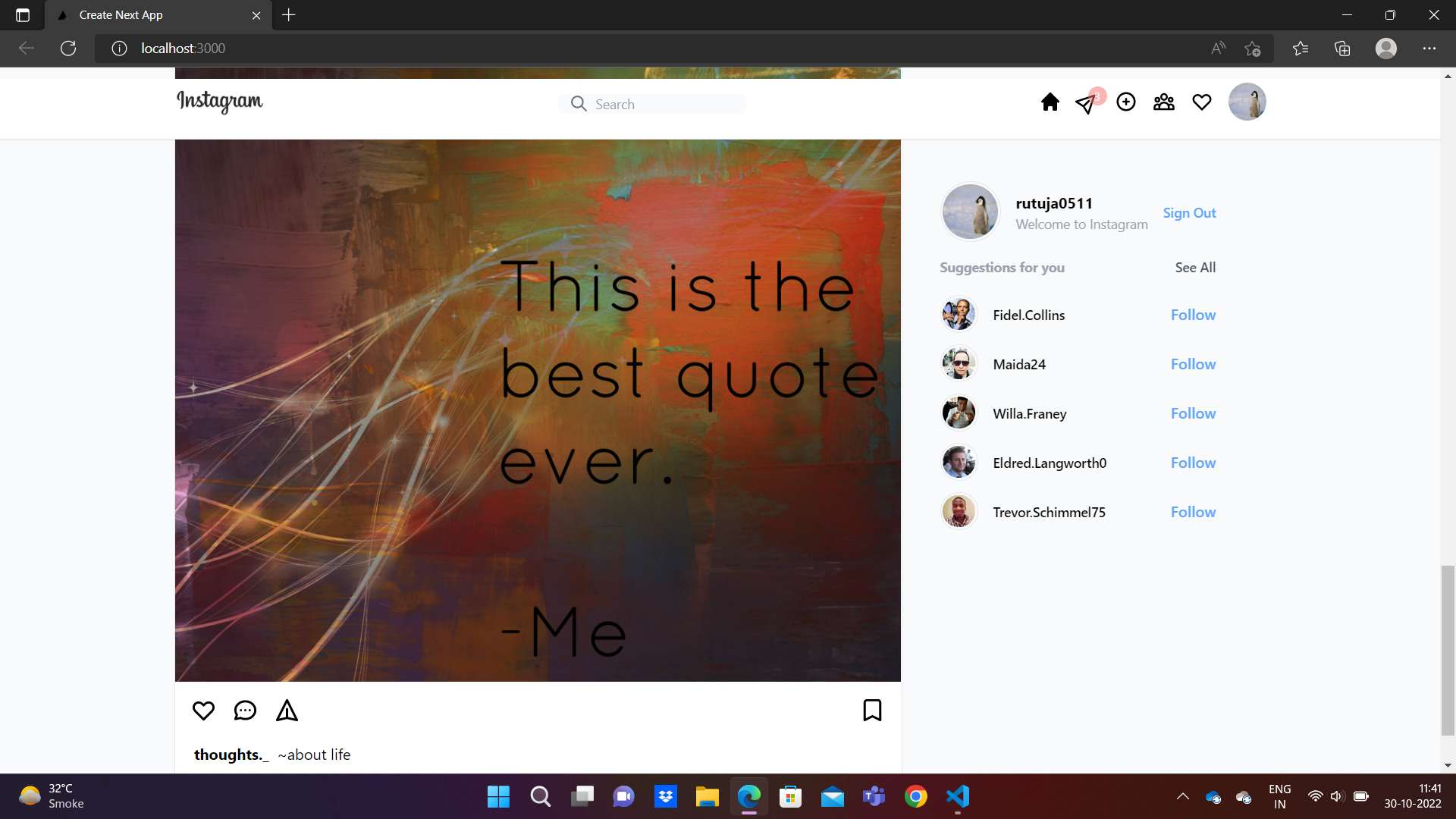Viewport: 1456px width, 819px height.
Task: Follow Trevor.Schimmel75
Action: 1193,512
